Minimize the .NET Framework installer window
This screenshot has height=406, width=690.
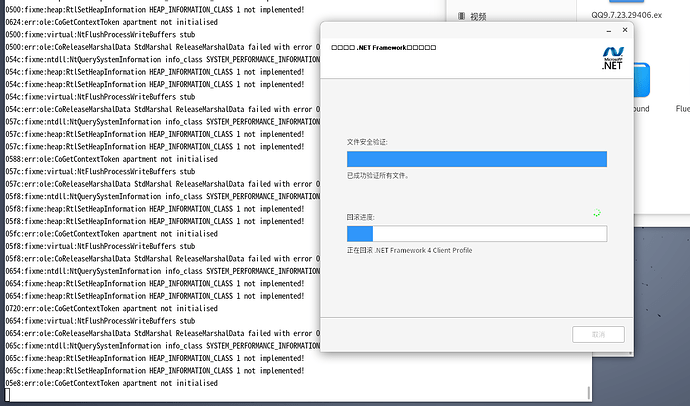(x=609, y=30)
